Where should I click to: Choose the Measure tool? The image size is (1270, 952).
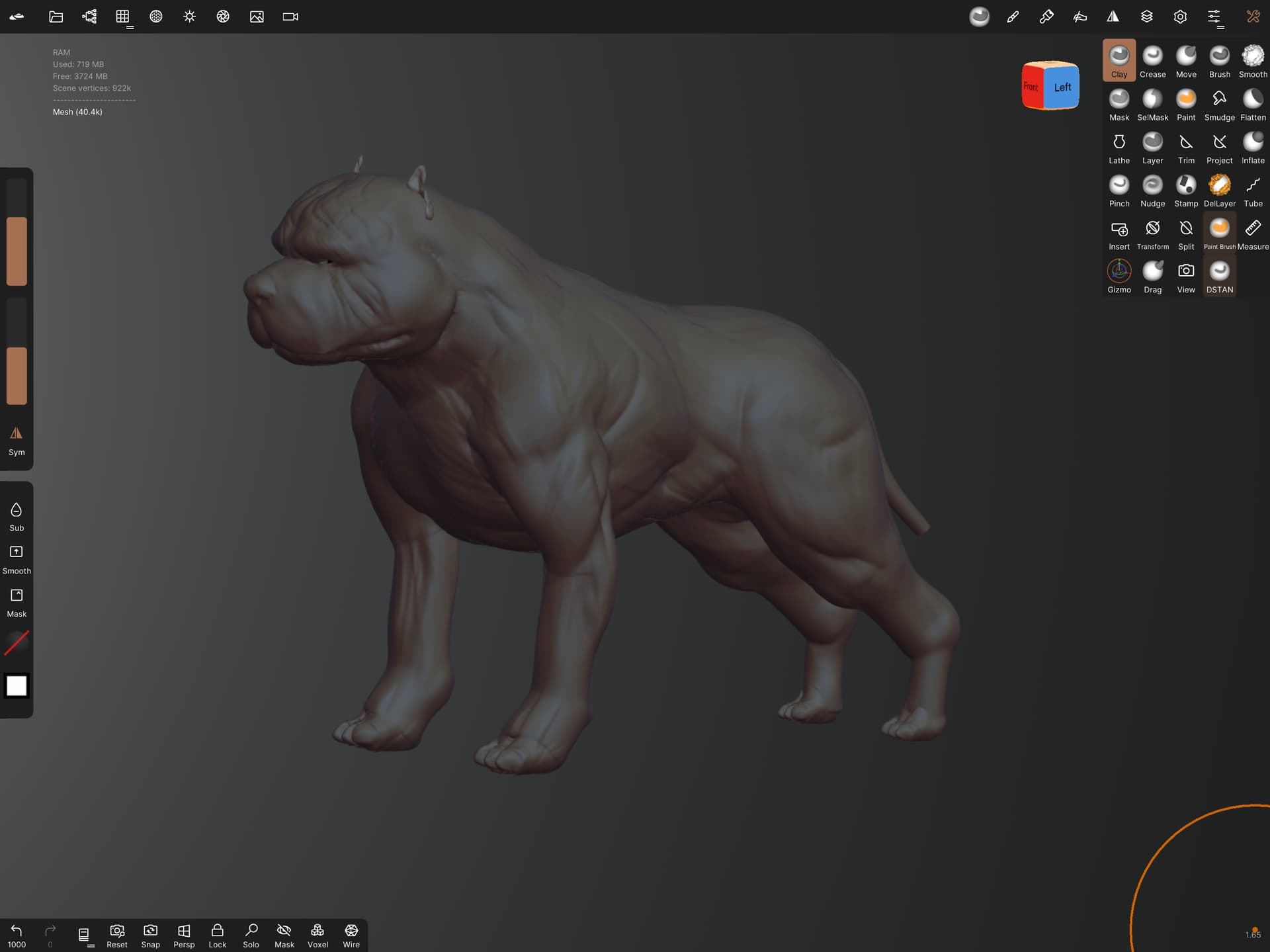coord(1252,233)
